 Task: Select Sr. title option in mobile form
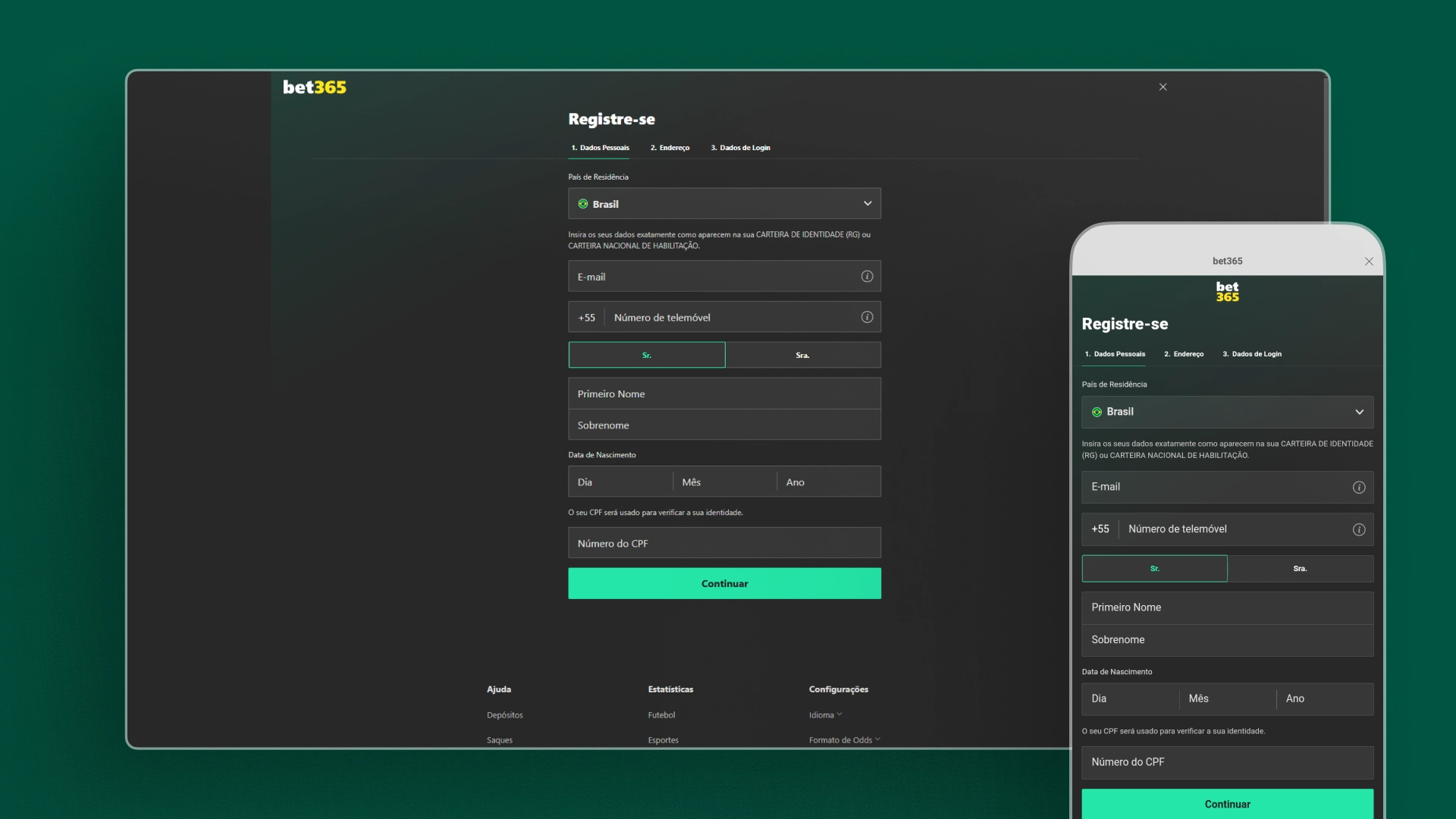tap(1155, 569)
